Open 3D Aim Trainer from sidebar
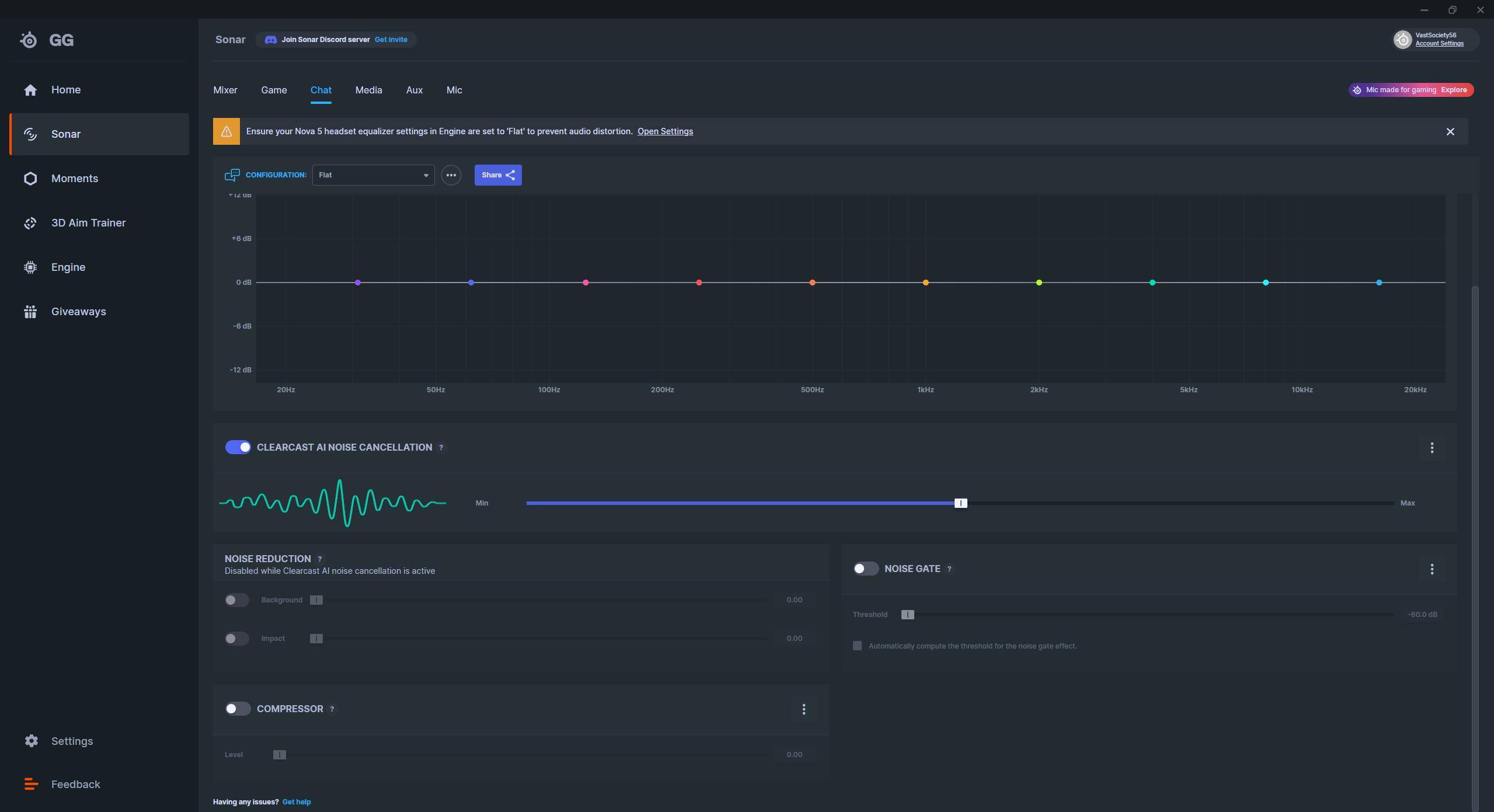The width and height of the screenshot is (1494, 812). (88, 223)
